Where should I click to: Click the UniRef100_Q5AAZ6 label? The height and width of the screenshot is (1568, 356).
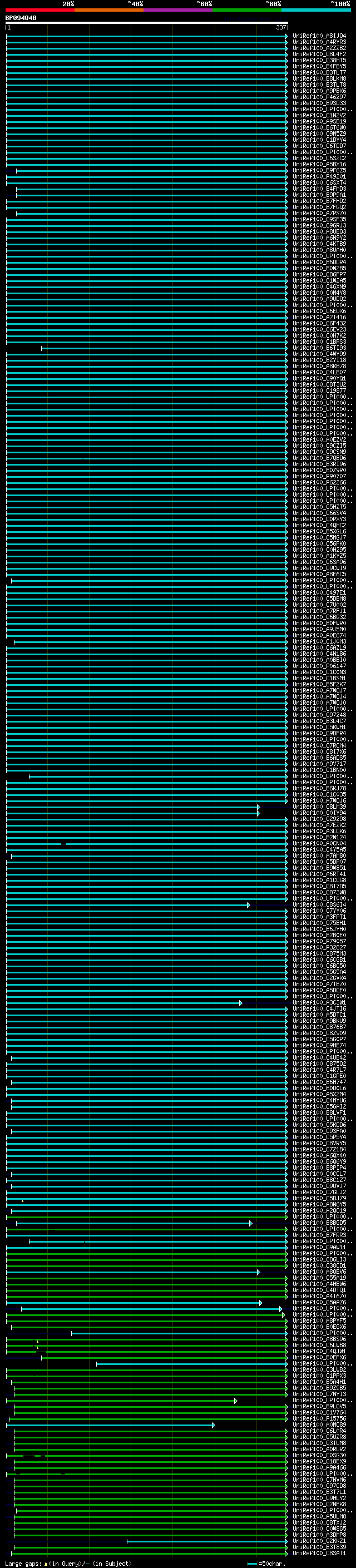319,1303
